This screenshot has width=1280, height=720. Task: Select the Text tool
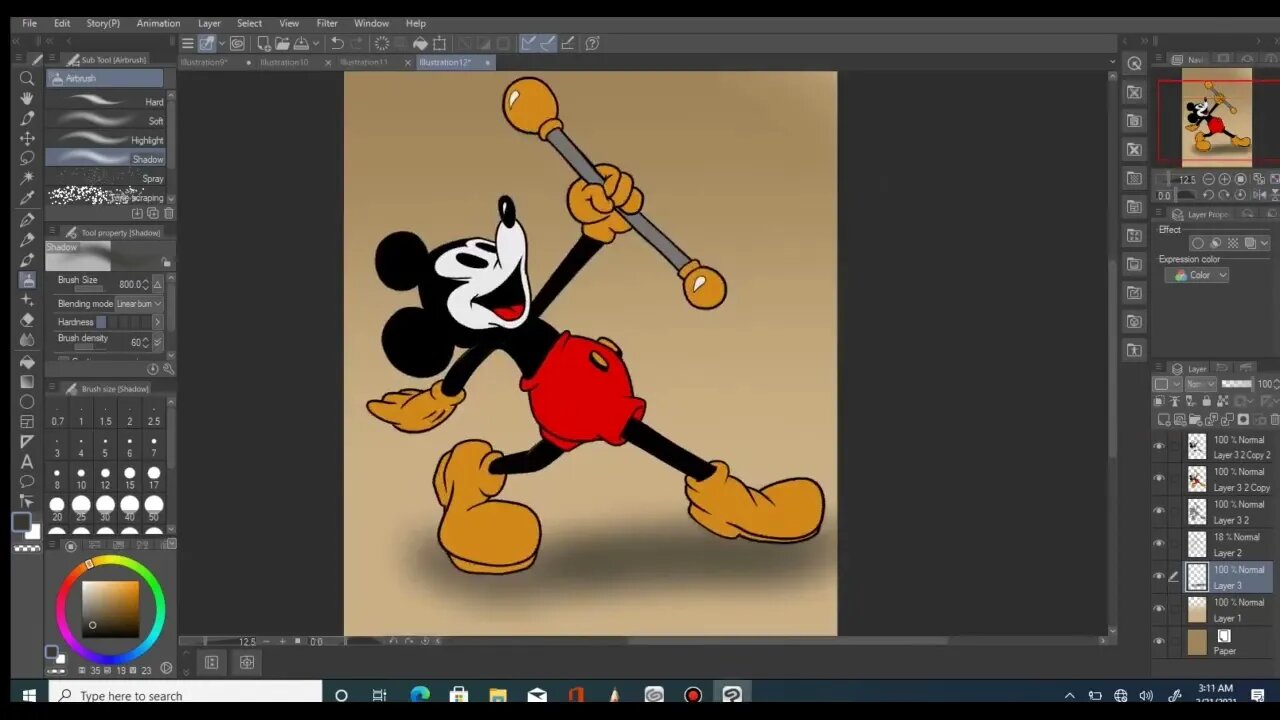click(27, 462)
